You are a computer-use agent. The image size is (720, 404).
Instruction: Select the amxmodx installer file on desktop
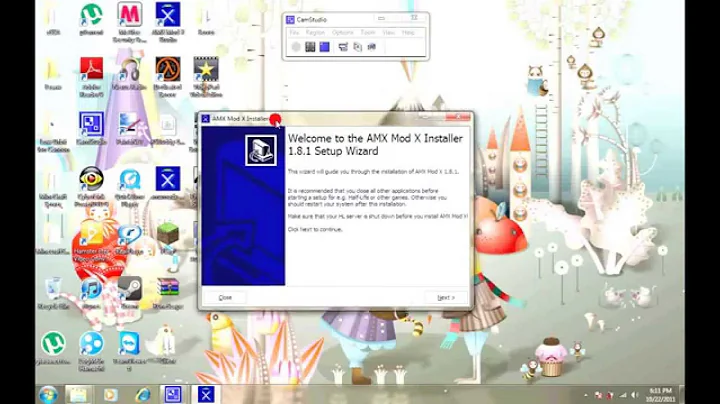pyautogui.click(x=168, y=184)
